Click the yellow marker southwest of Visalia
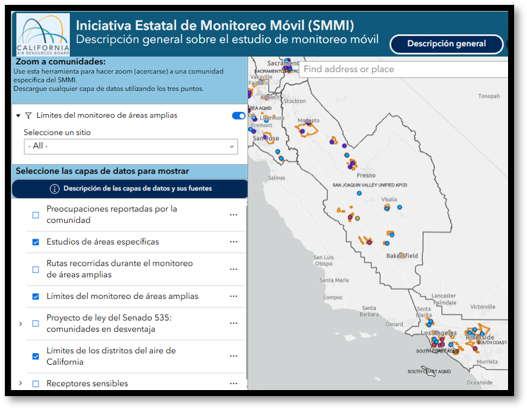Image resolution: width=527 pixels, height=409 pixels. tap(358, 218)
